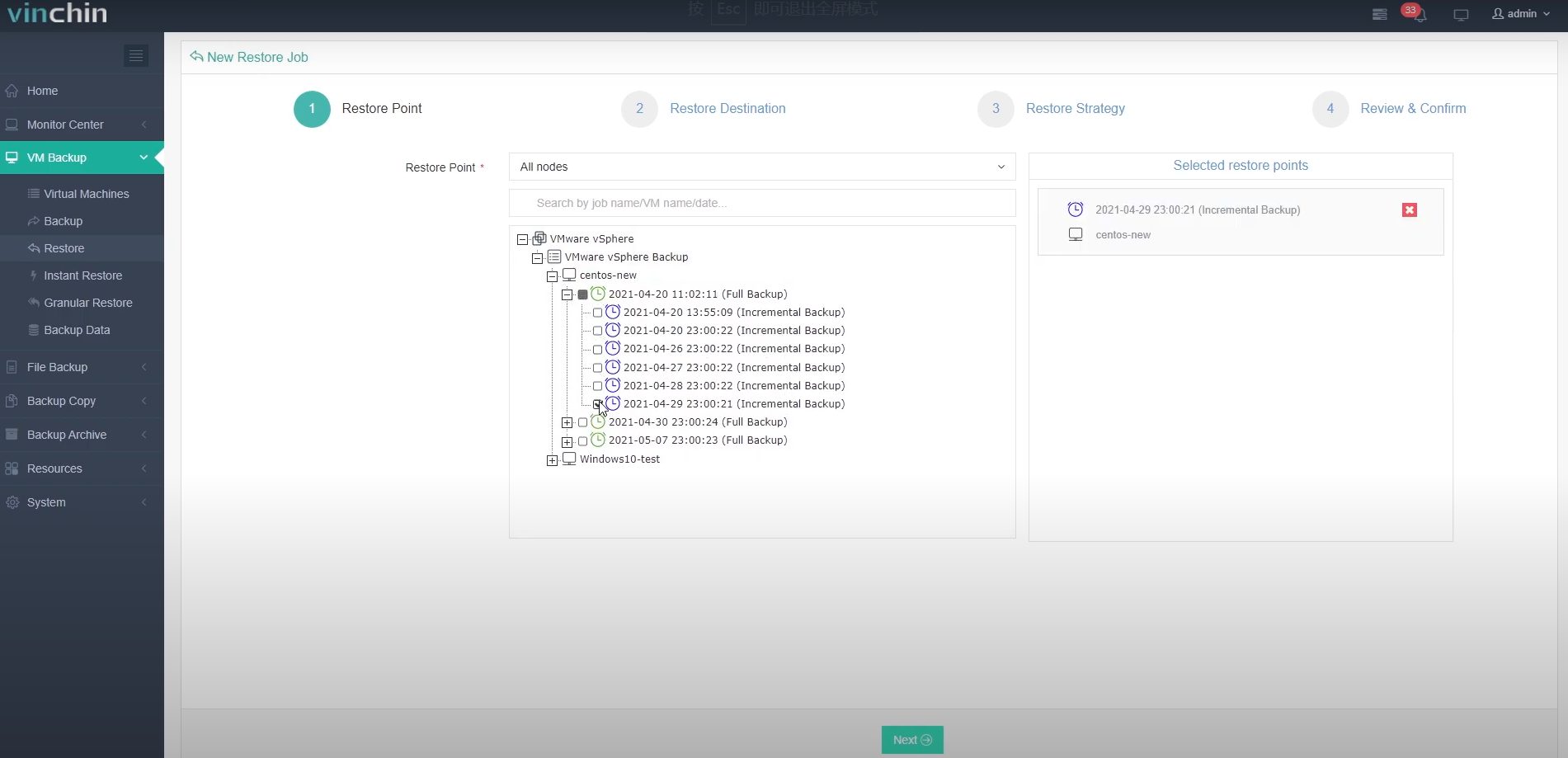Viewport: 1568px width, 758px height.
Task: Click the Backup Archive icon in sidebar
Action: pyautogui.click(x=12, y=435)
